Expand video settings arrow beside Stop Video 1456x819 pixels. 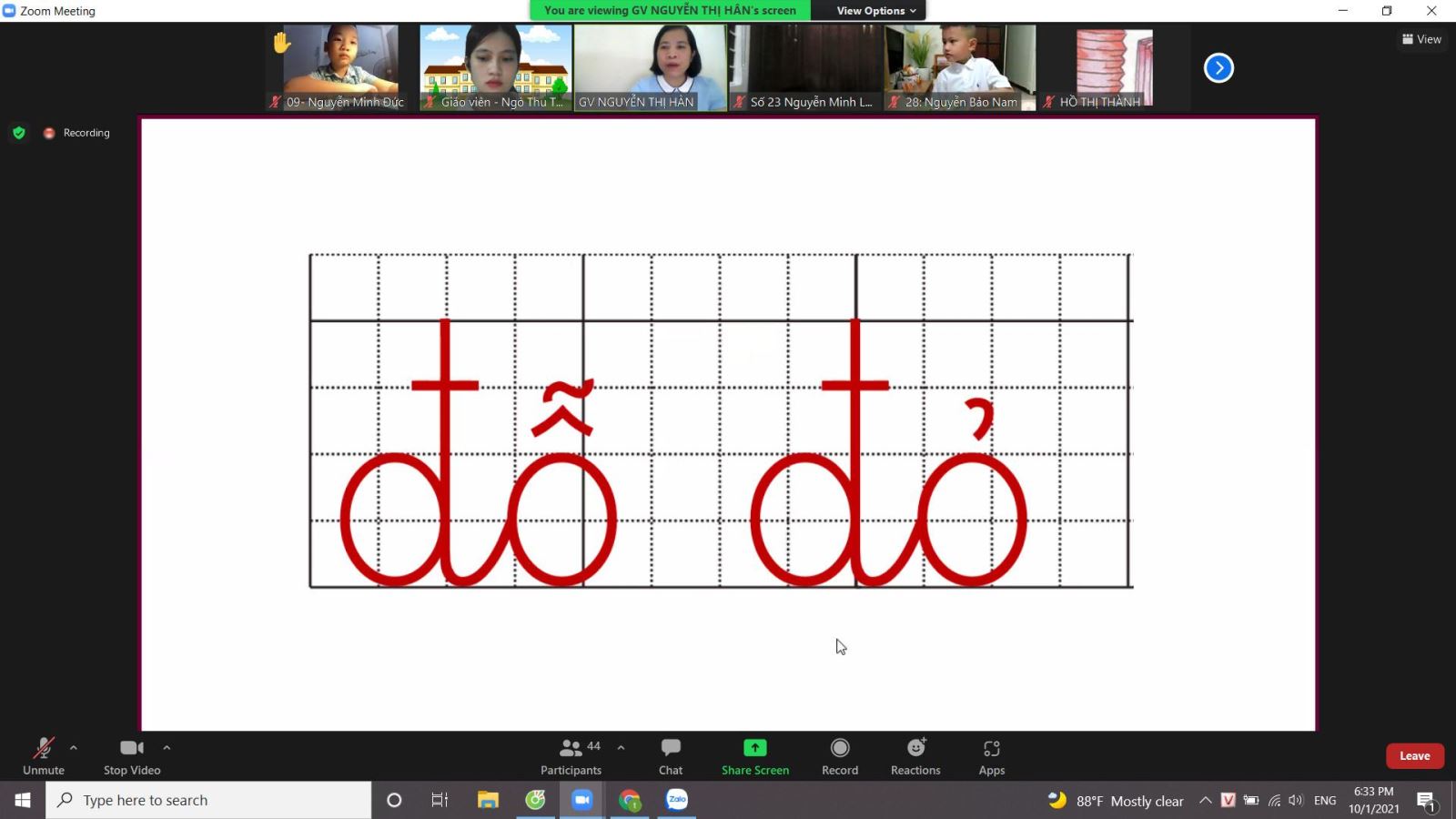tap(167, 748)
